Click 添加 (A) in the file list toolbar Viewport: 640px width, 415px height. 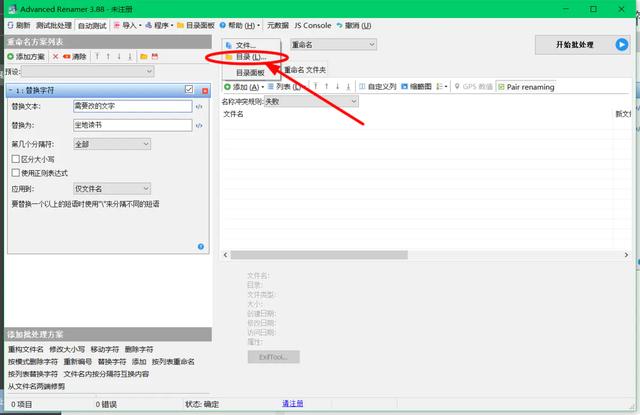[244, 87]
